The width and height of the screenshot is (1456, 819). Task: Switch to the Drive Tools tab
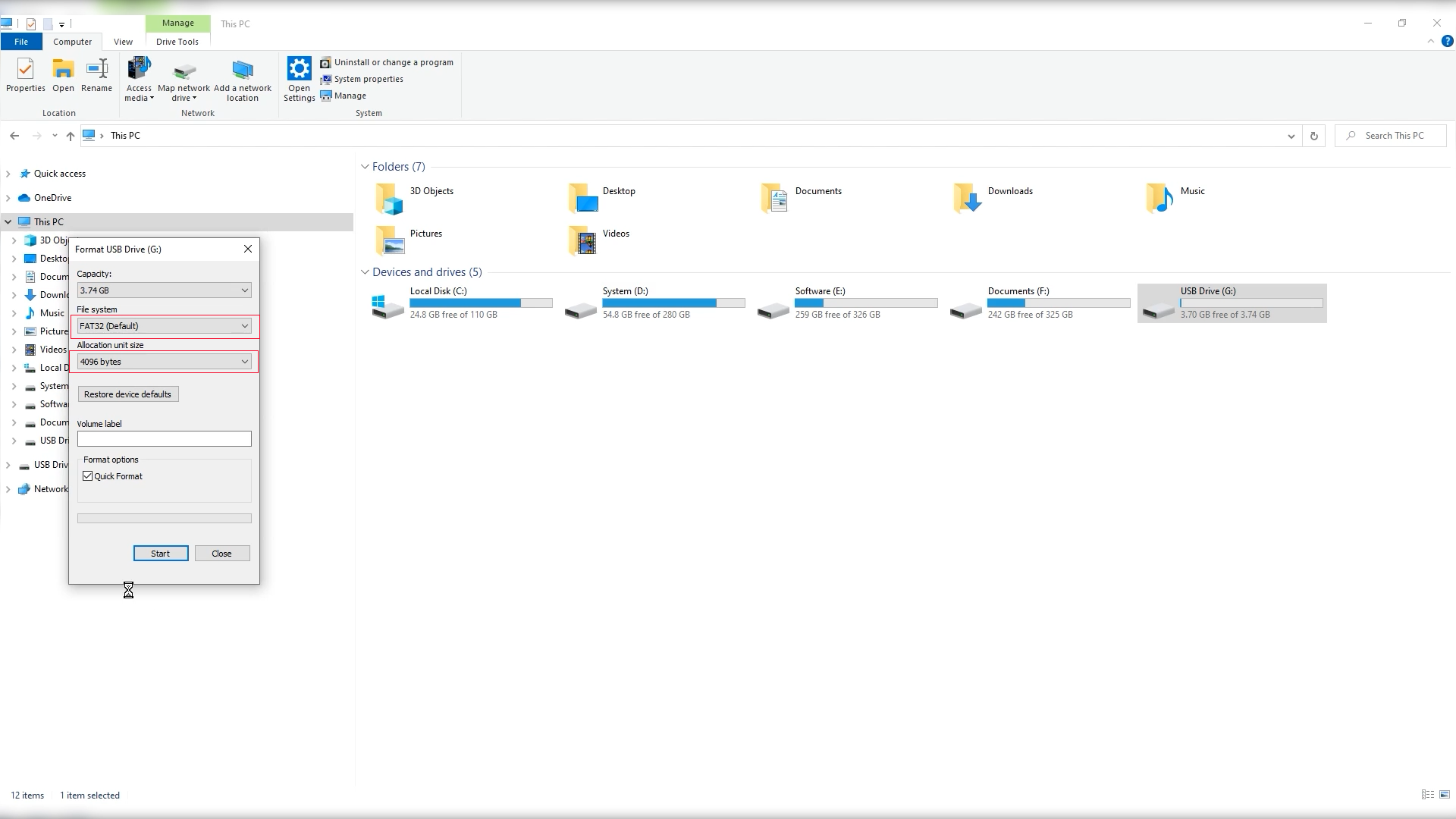pyautogui.click(x=177, y=42)
